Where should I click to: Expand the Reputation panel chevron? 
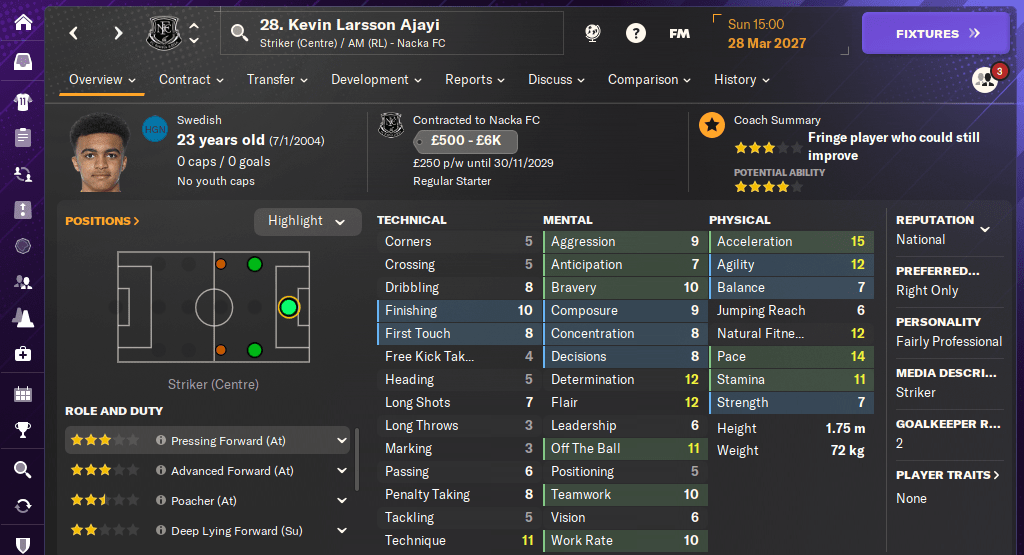pyautogui.click(x=985, y=229)
